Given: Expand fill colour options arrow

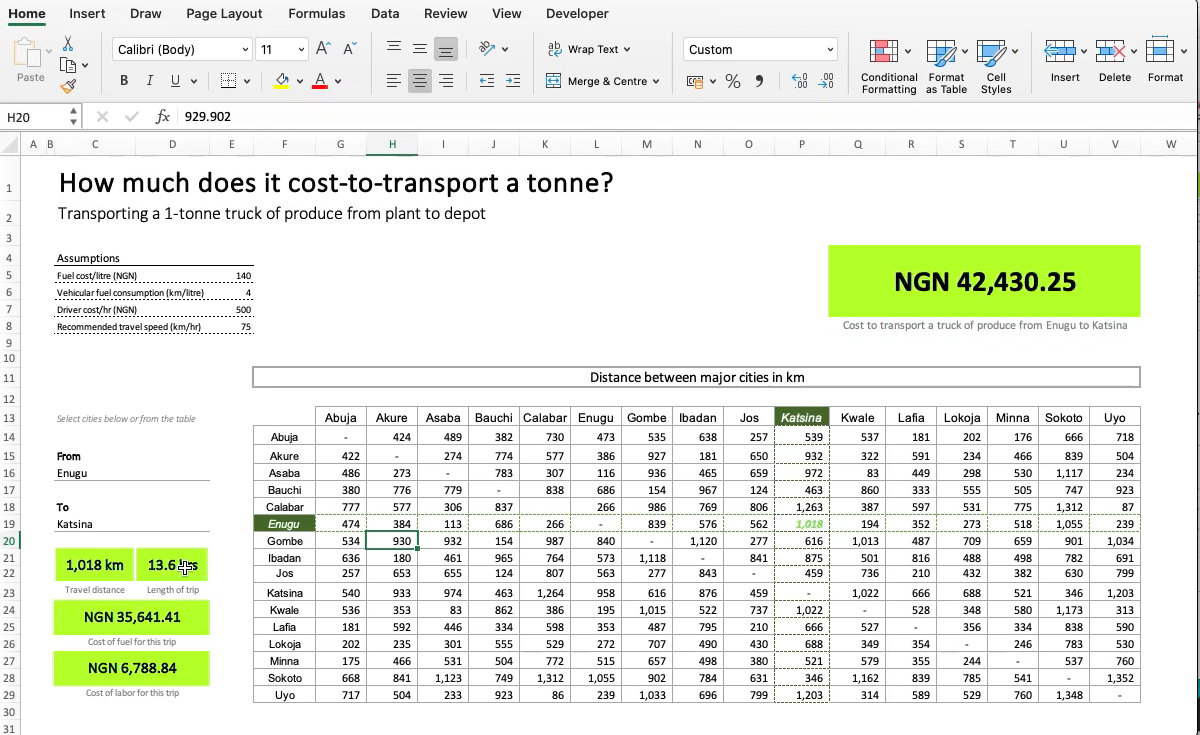Looking at the screenshot, I should coord(300,81).
